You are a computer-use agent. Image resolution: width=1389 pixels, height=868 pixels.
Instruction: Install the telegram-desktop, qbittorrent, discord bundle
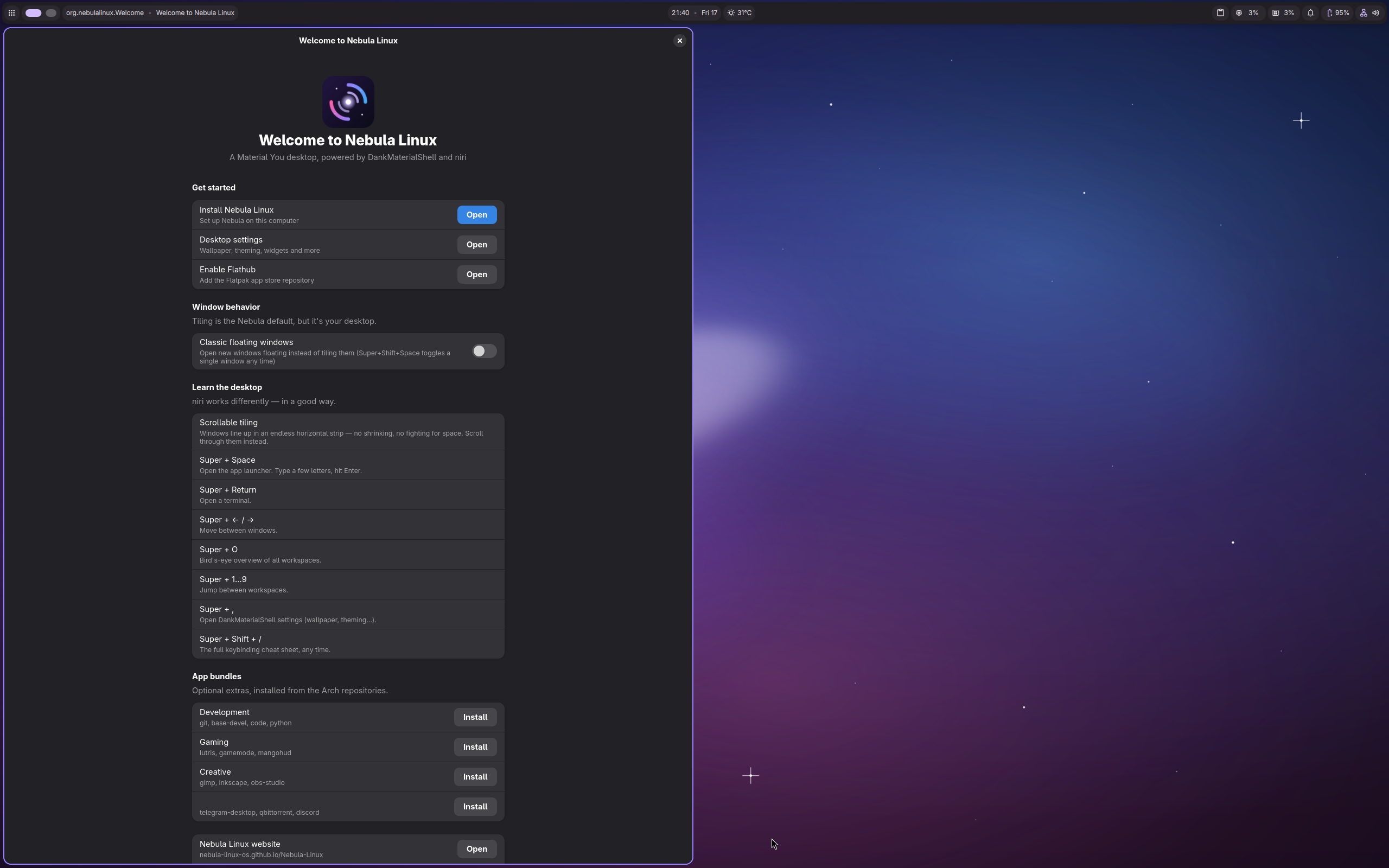click(x=475, y=807)
